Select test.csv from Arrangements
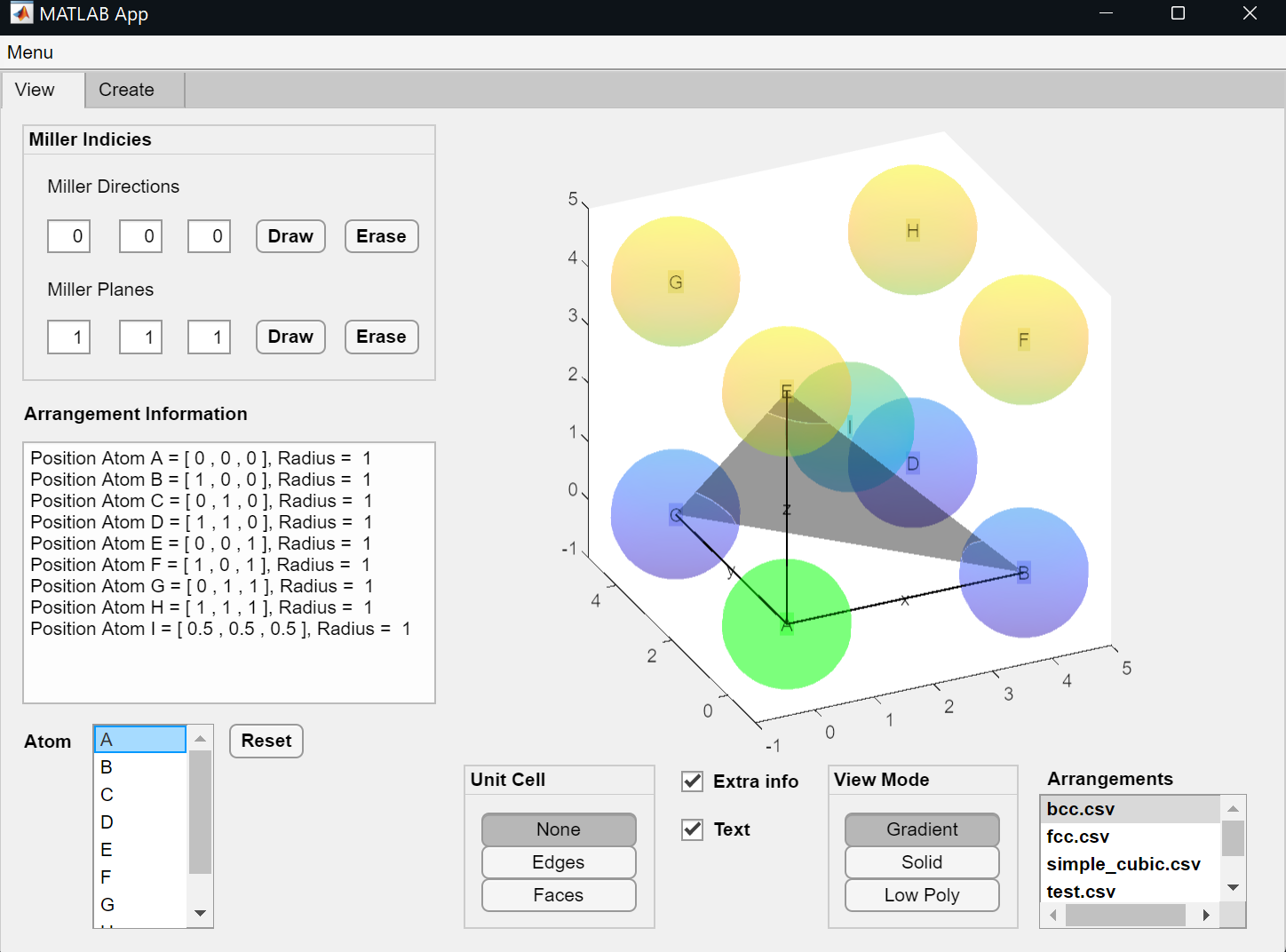 pos(1081,891)
